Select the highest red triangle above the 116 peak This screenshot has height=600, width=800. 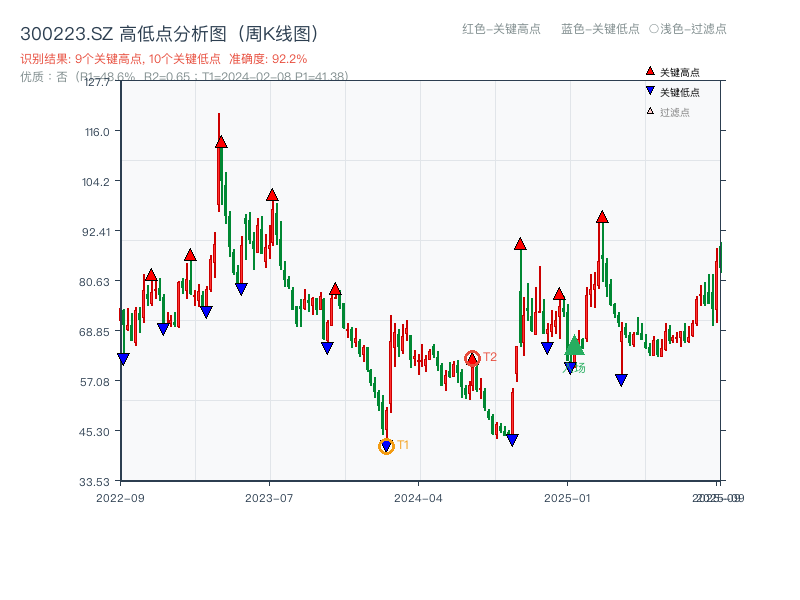(220, 140)
